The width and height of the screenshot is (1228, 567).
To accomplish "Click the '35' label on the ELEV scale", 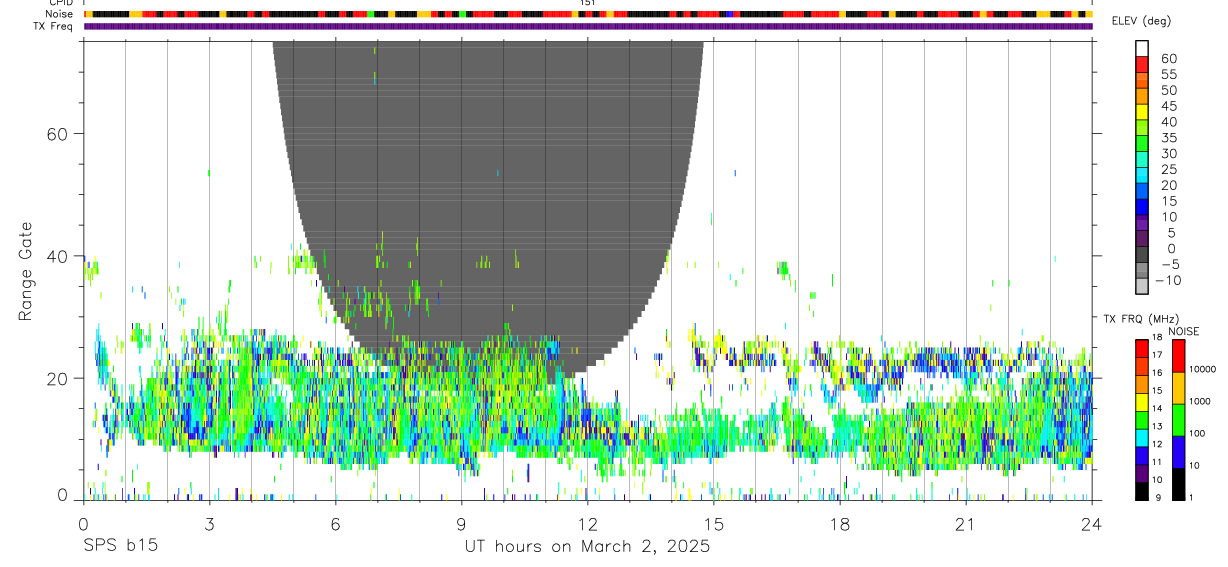I will pos(1169,137).
